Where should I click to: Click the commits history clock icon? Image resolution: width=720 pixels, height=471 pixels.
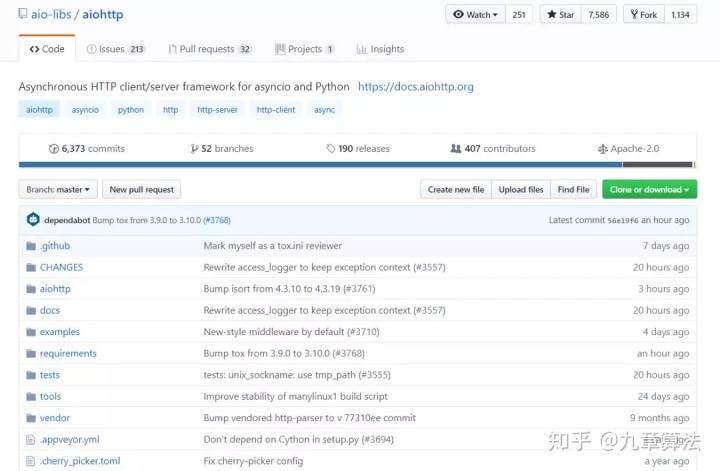pos(54,149)
